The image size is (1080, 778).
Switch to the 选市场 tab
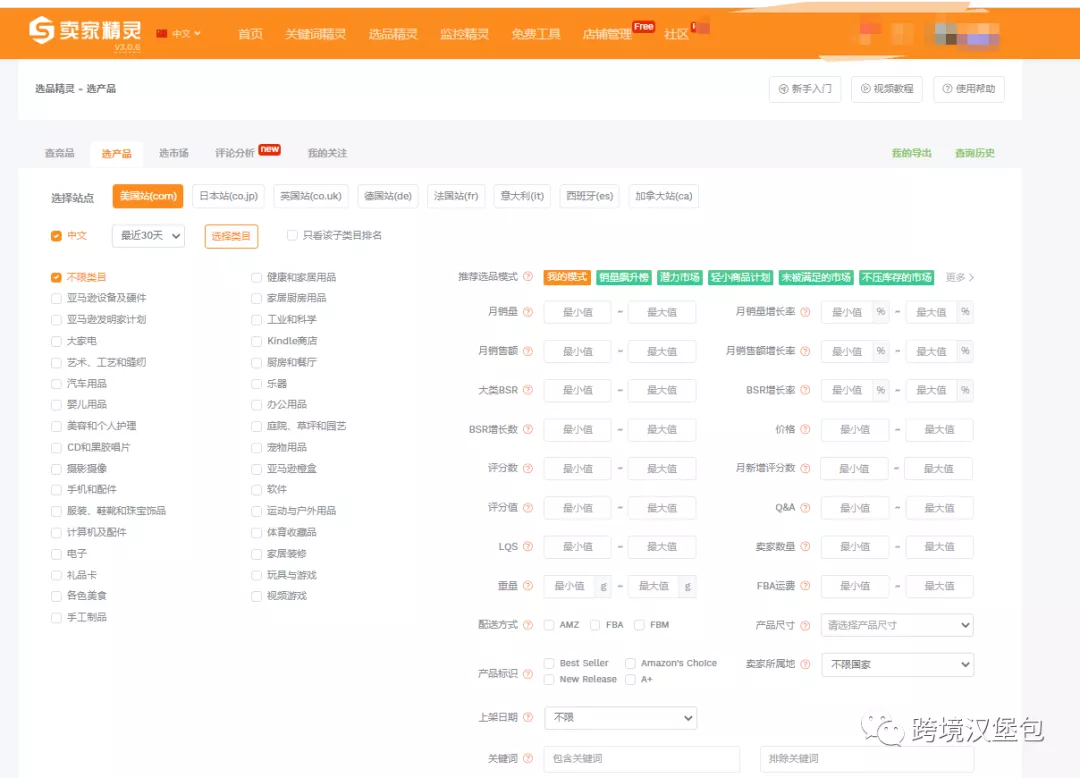point(173,153)
